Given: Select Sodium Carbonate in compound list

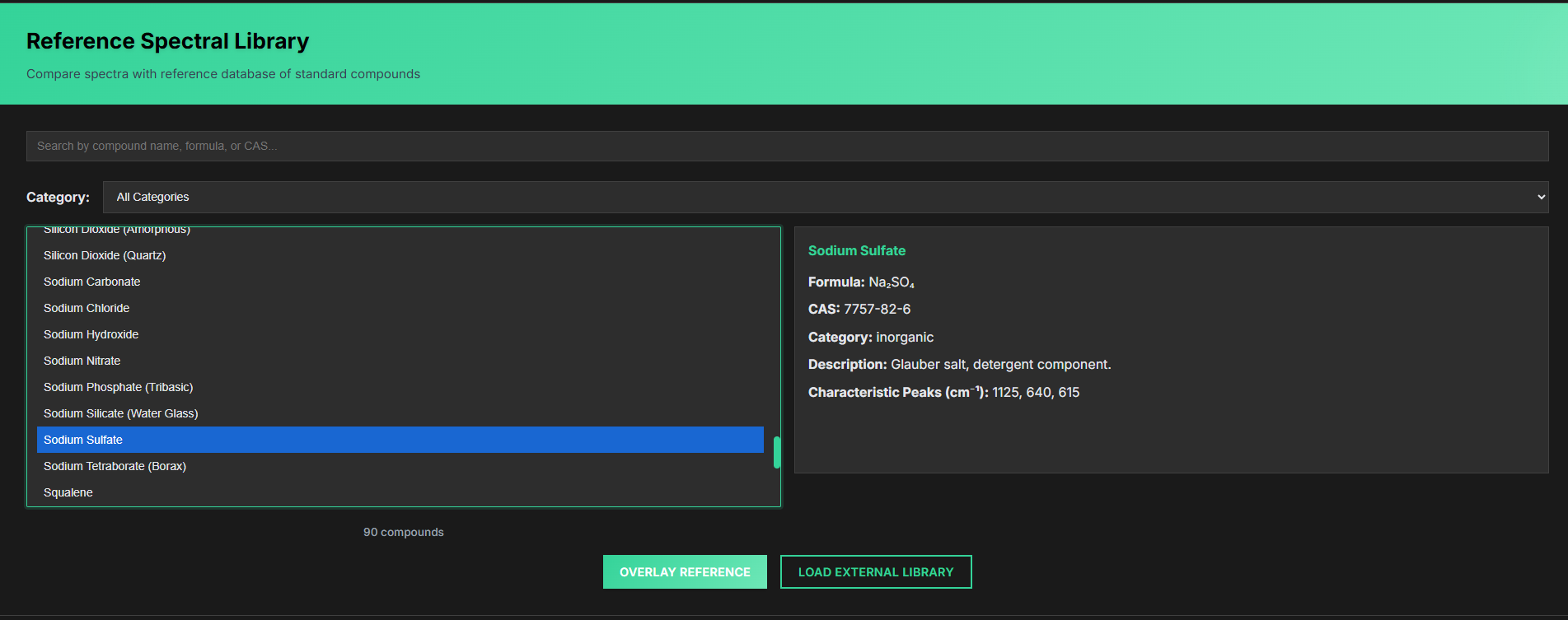Looking at the screenshot, I should click(x=92, y=282).
